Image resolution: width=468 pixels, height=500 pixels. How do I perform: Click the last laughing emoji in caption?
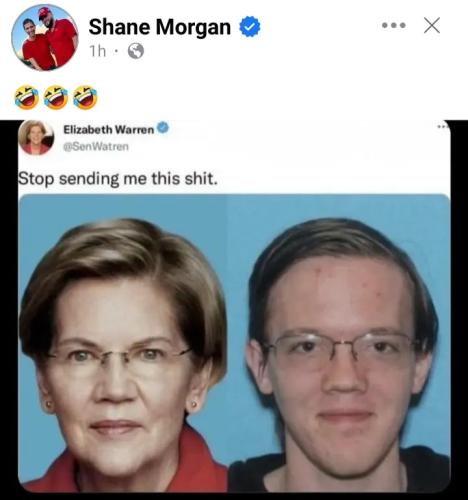tap(85, 97)
